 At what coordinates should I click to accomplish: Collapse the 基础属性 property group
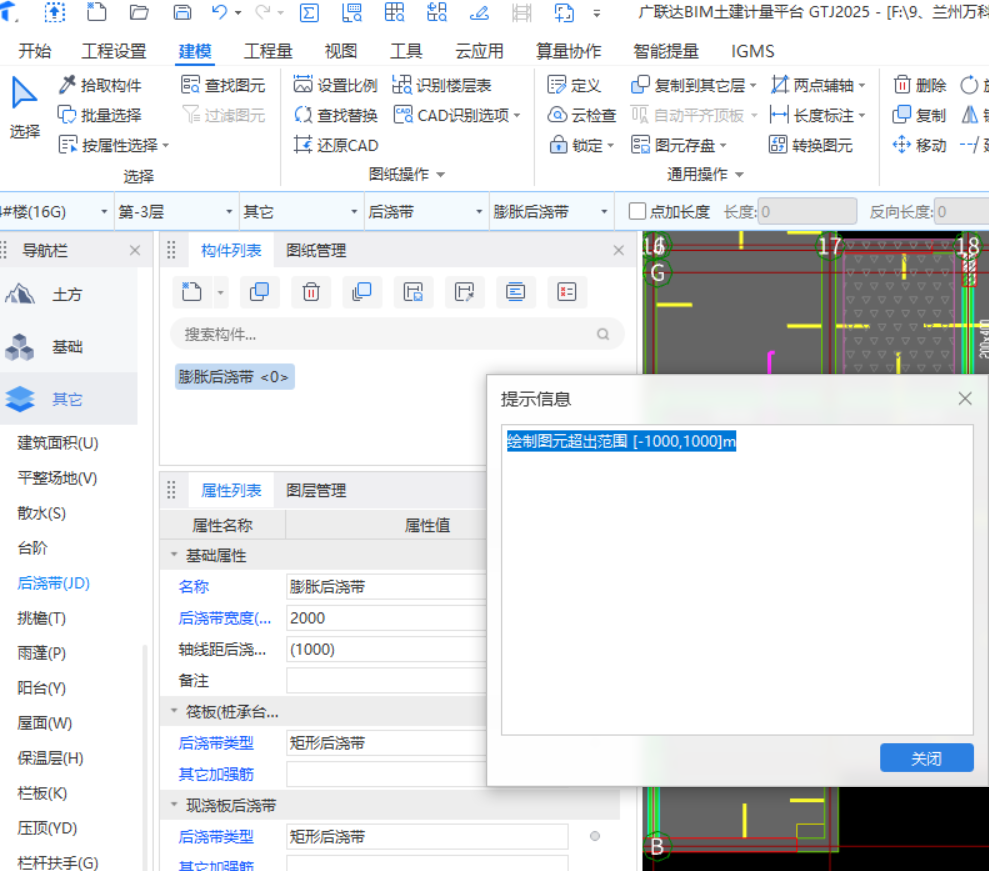click(x=174, y=555)
